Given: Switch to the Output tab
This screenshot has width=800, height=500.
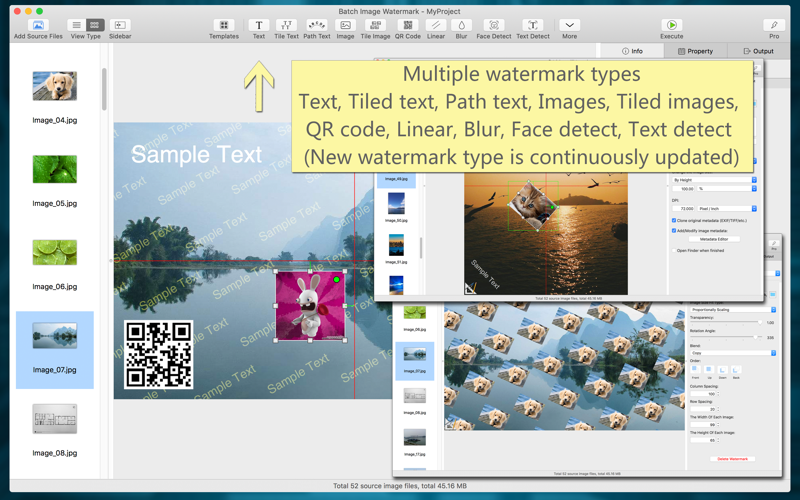Looking at the screenshot, I should [x=759, y=51].
